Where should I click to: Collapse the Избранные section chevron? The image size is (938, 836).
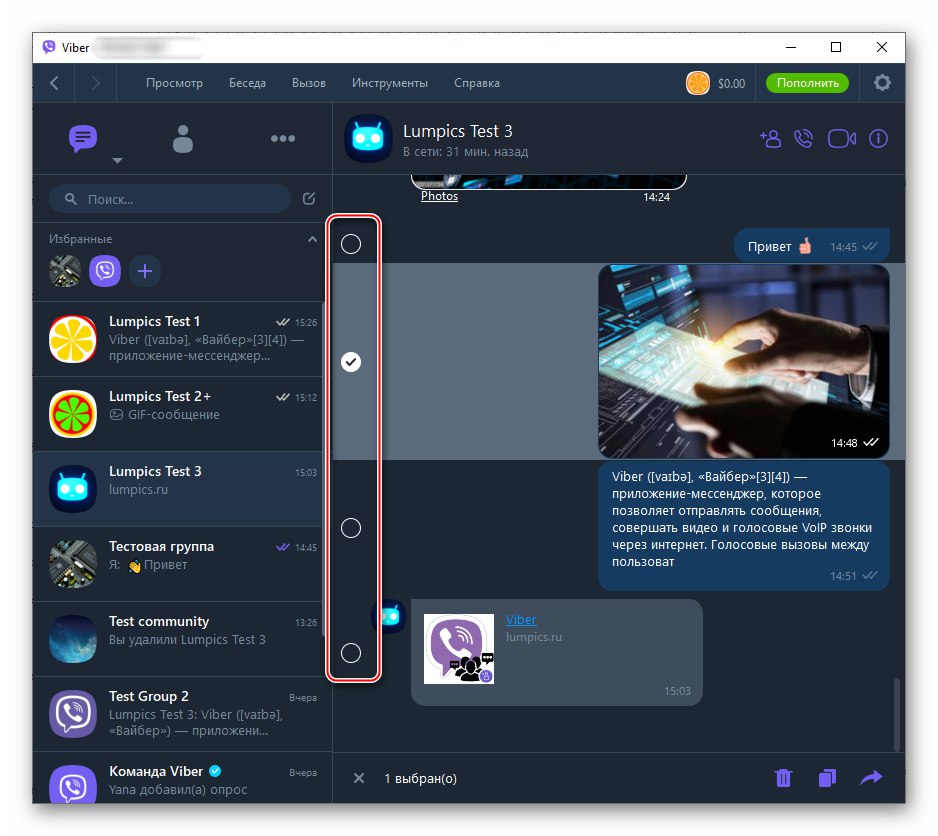(x=312, y=239)
